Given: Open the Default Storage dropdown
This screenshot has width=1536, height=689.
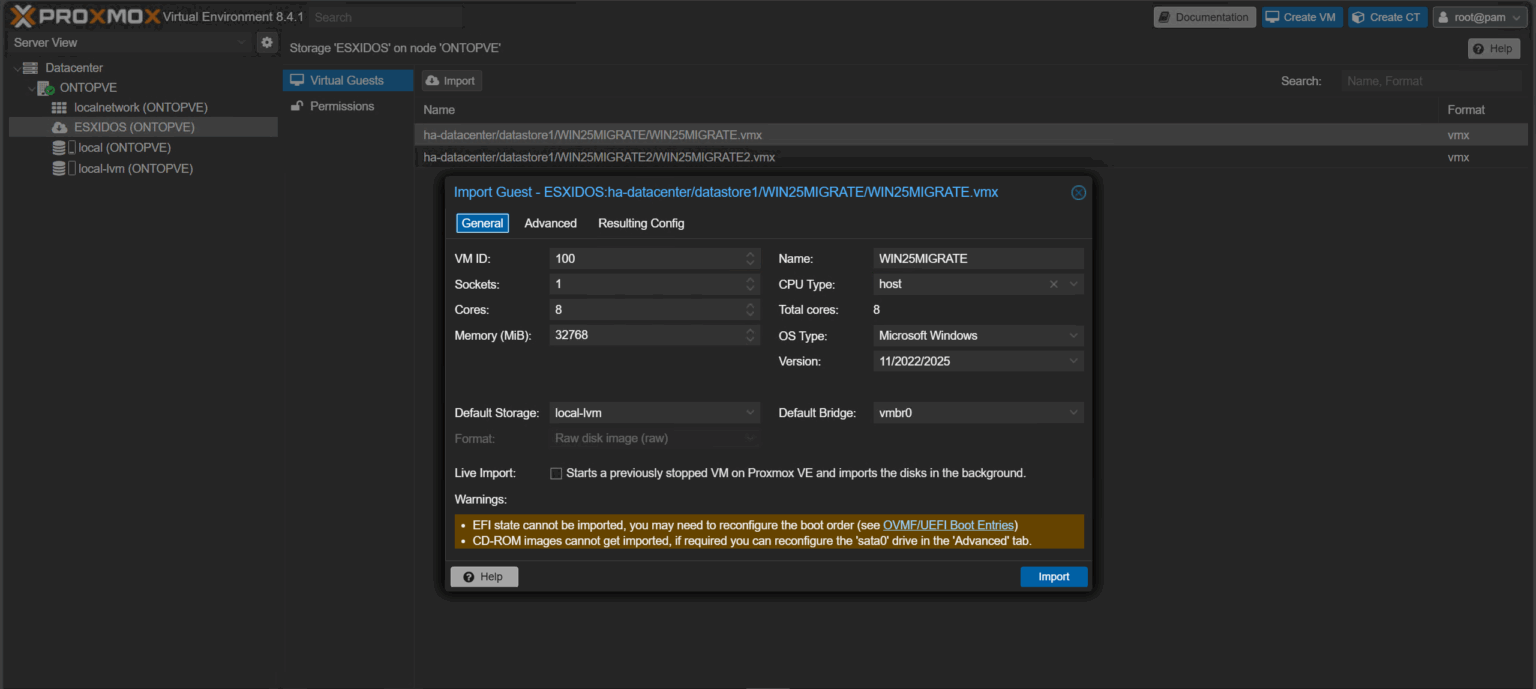Looking at the screenshot, I should tap(751, 413).
